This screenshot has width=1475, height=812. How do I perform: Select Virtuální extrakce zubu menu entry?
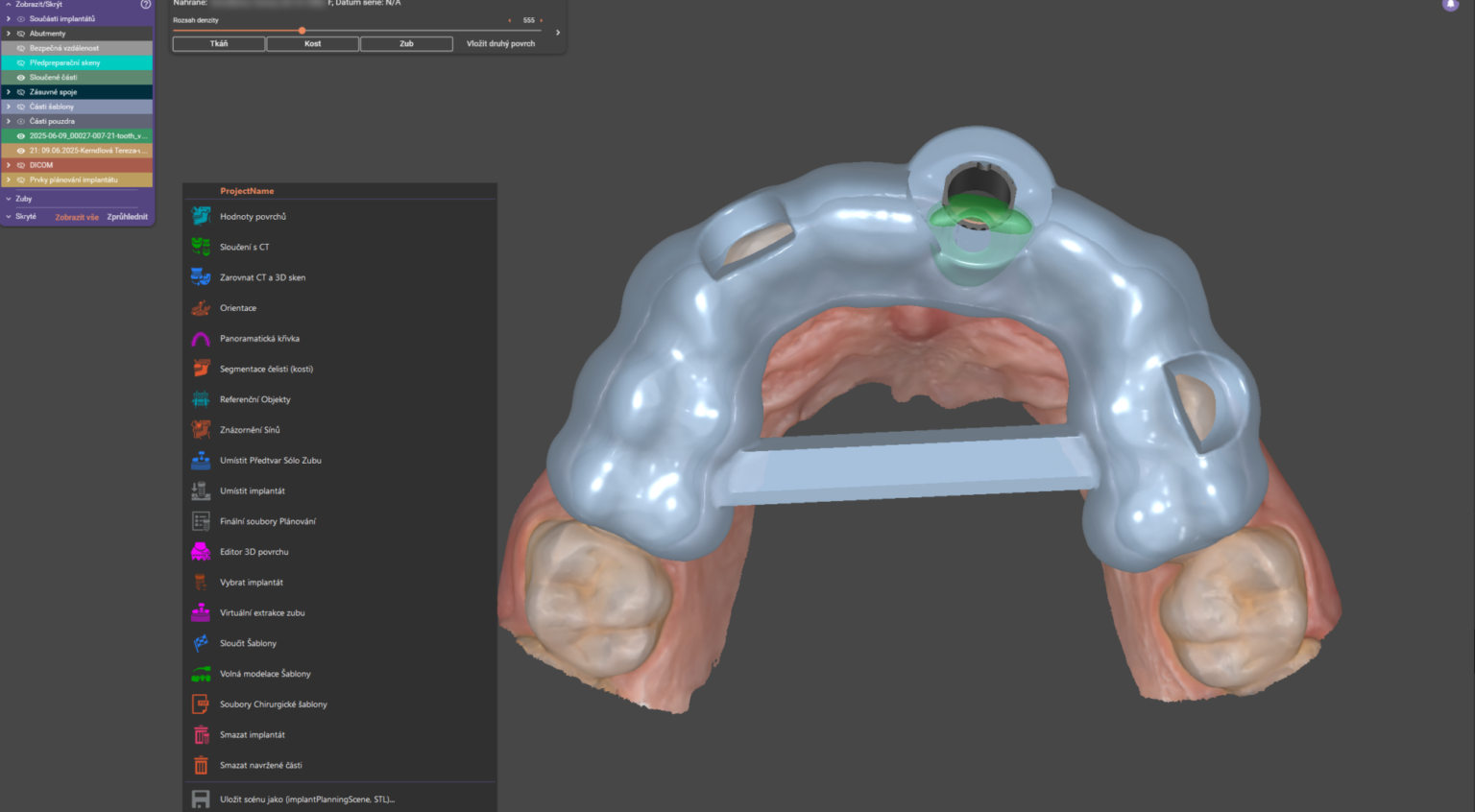pyautogui.click(x=262, y=612)
